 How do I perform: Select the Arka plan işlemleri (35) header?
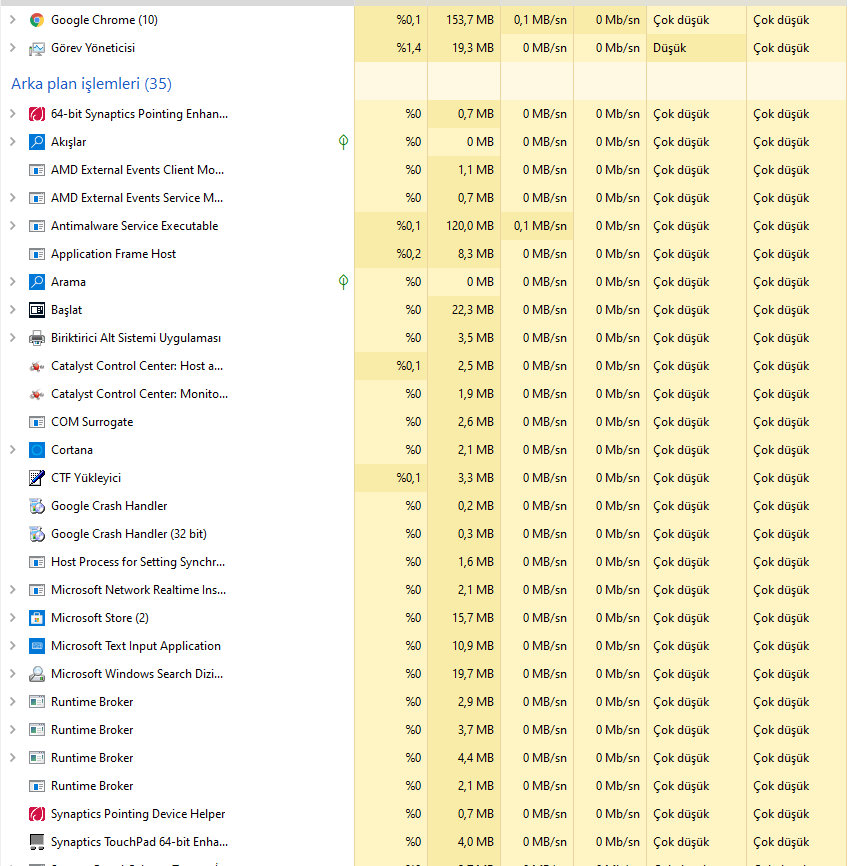(x=92, y=84)
